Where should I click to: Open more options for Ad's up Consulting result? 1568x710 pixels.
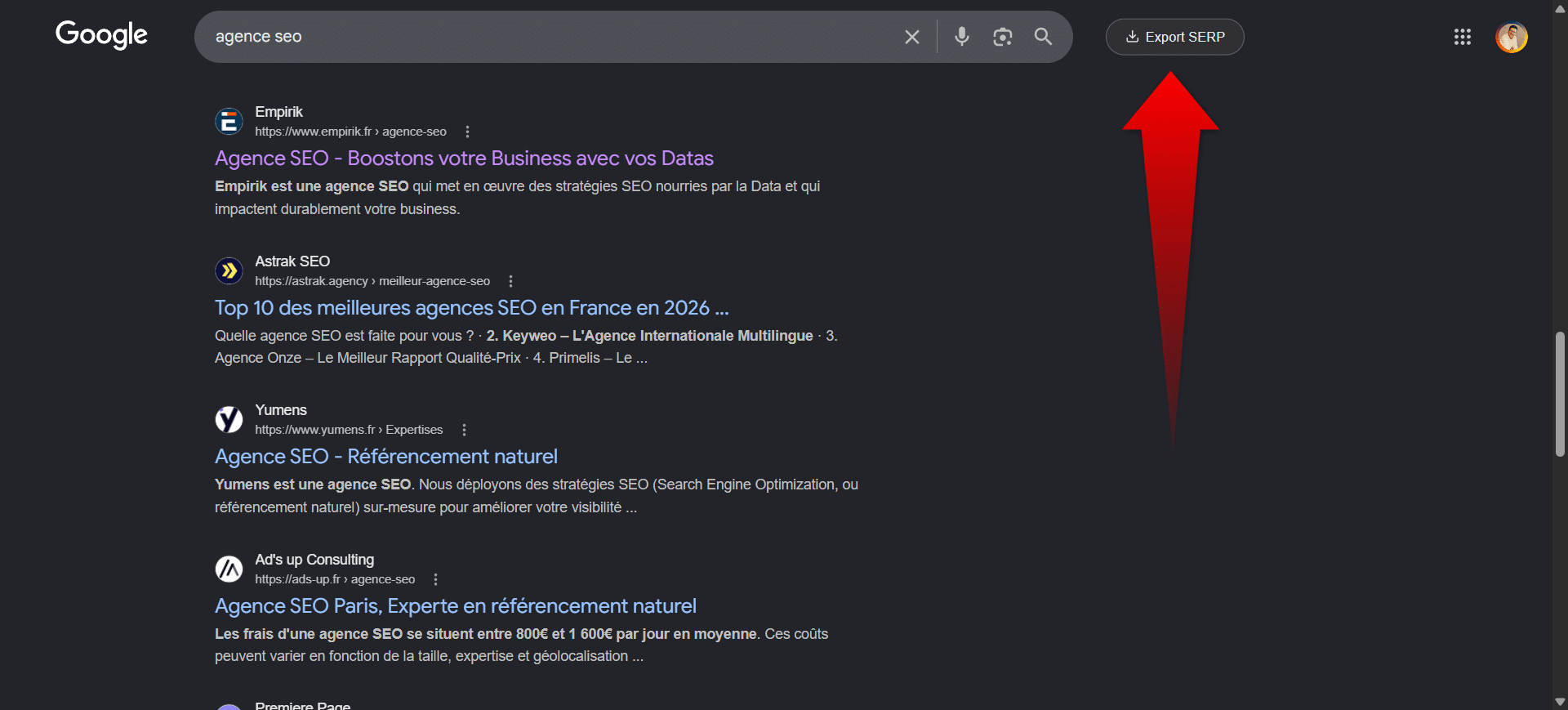pos(435,579)
